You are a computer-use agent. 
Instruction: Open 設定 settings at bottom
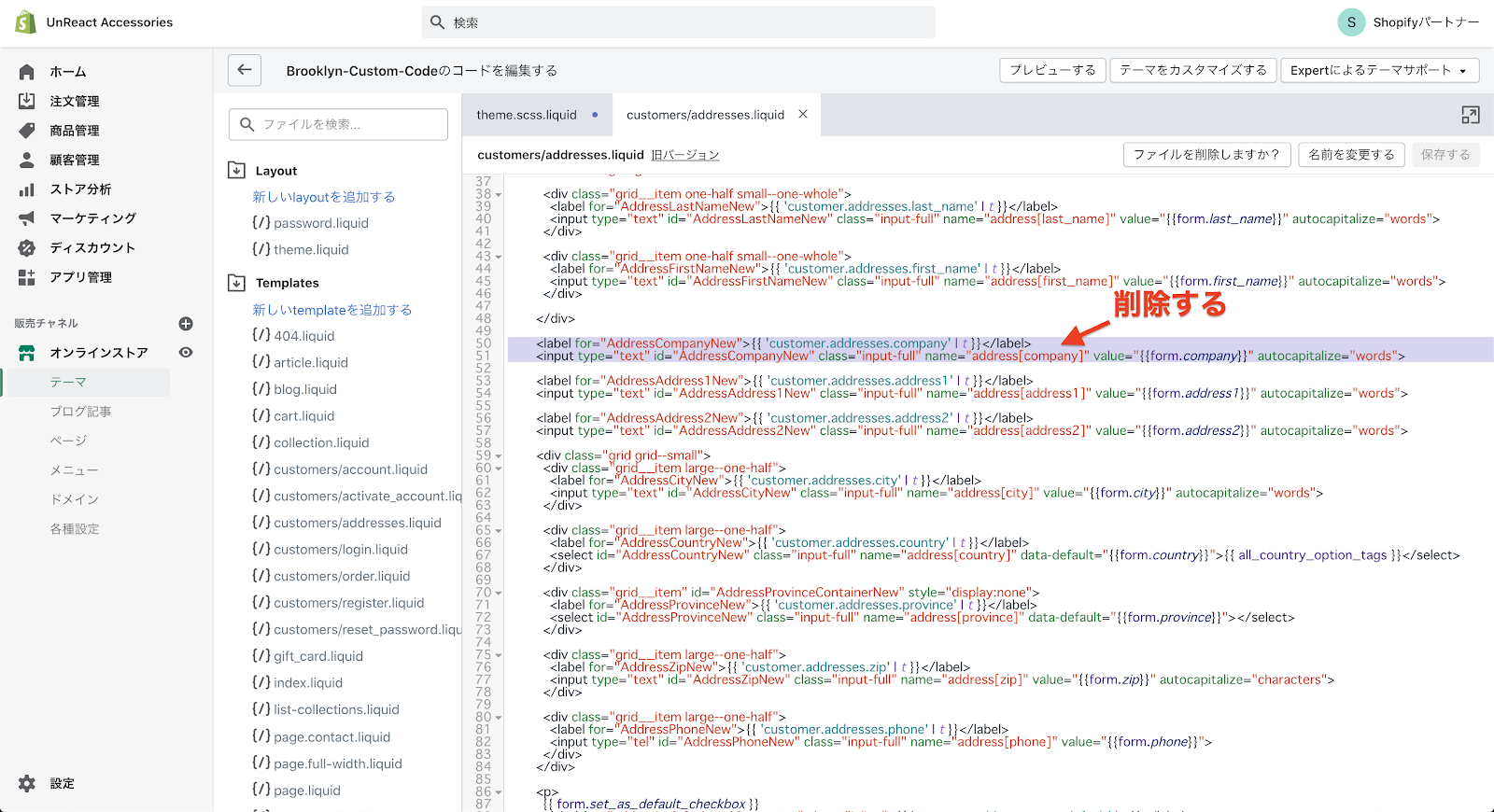[x=62, y=784]
